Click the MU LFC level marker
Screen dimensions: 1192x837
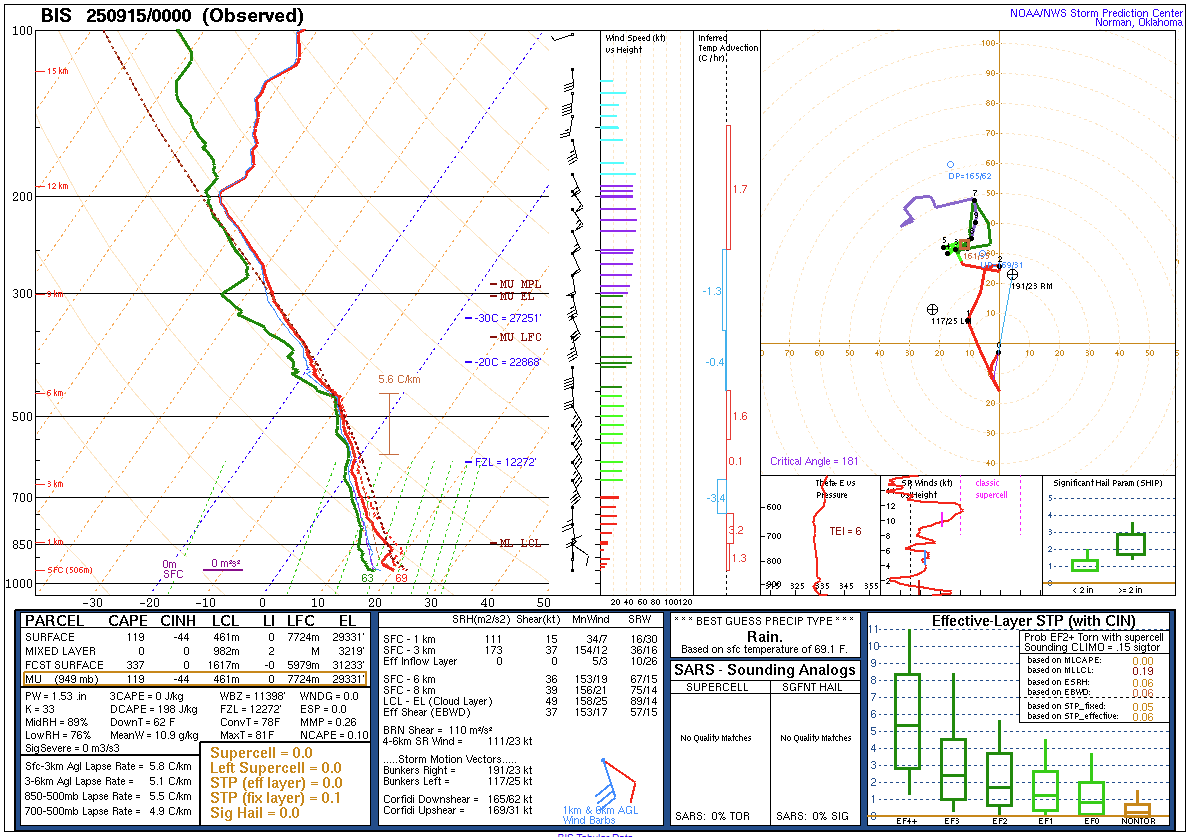point(520,337)
